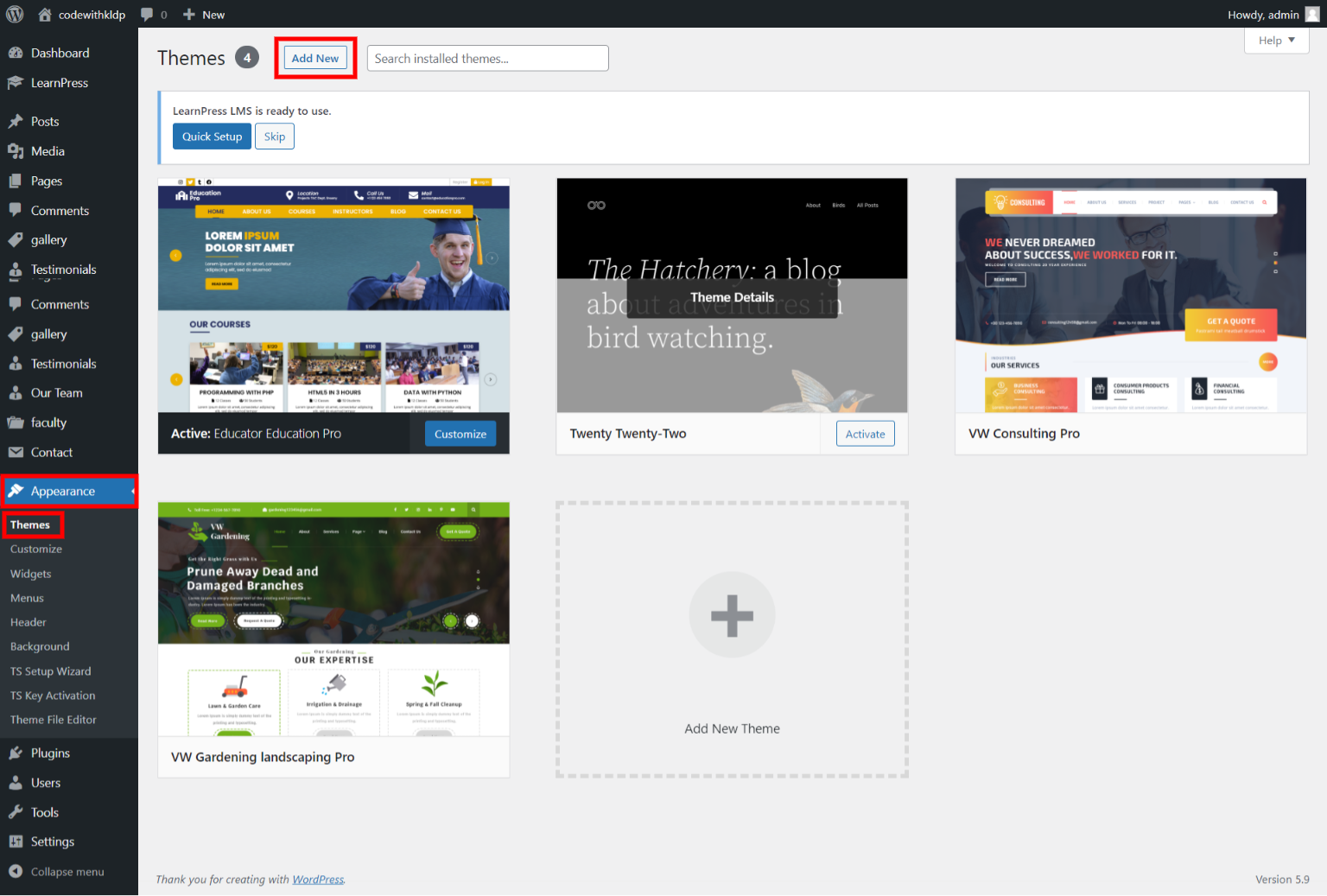Open the Widgets submenu item
This screenshot has width=1327, height=896.
[x=31, y=574]
